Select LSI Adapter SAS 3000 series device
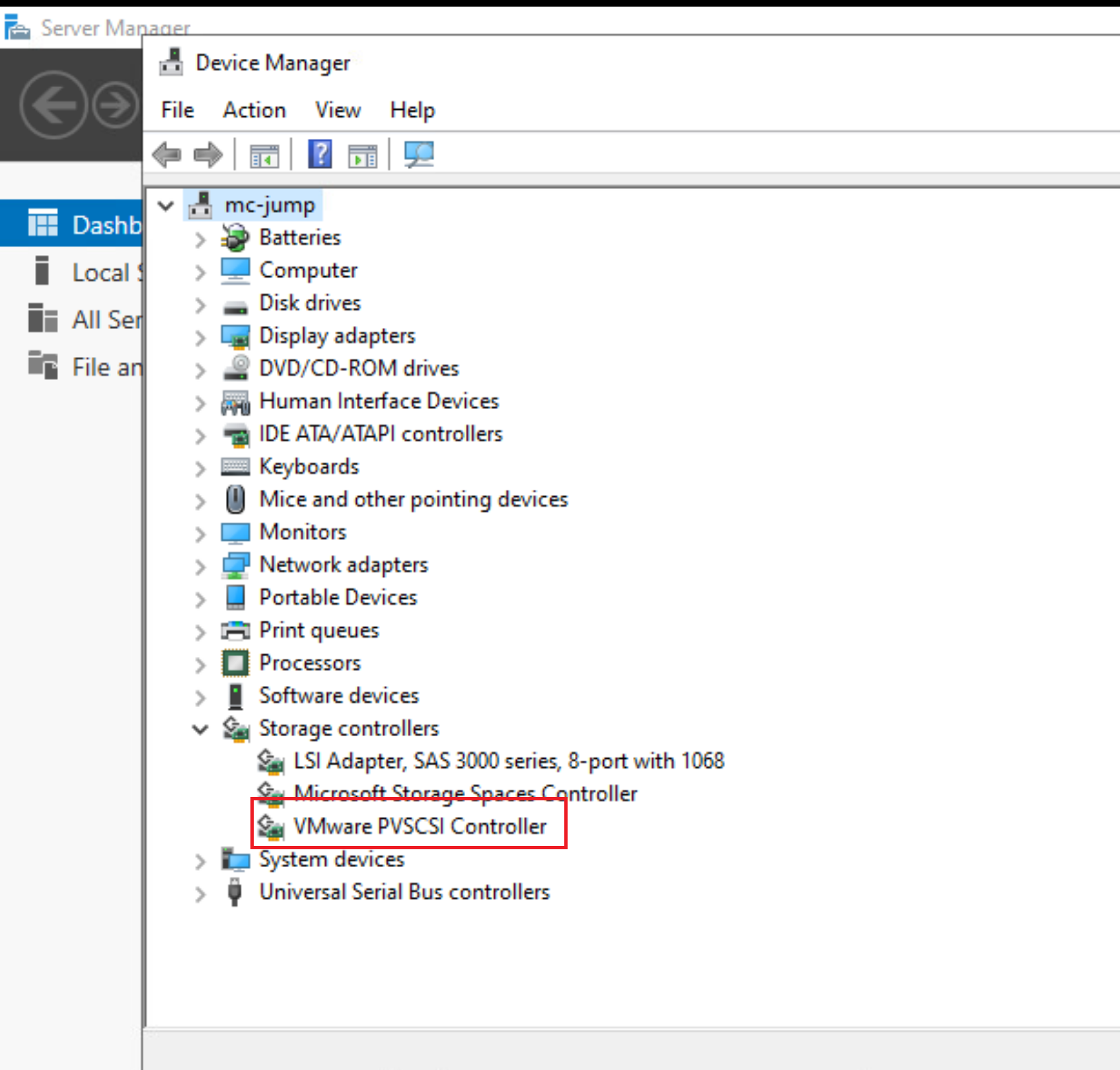This screenshot has width=1120, height=1070. (509, 761)
